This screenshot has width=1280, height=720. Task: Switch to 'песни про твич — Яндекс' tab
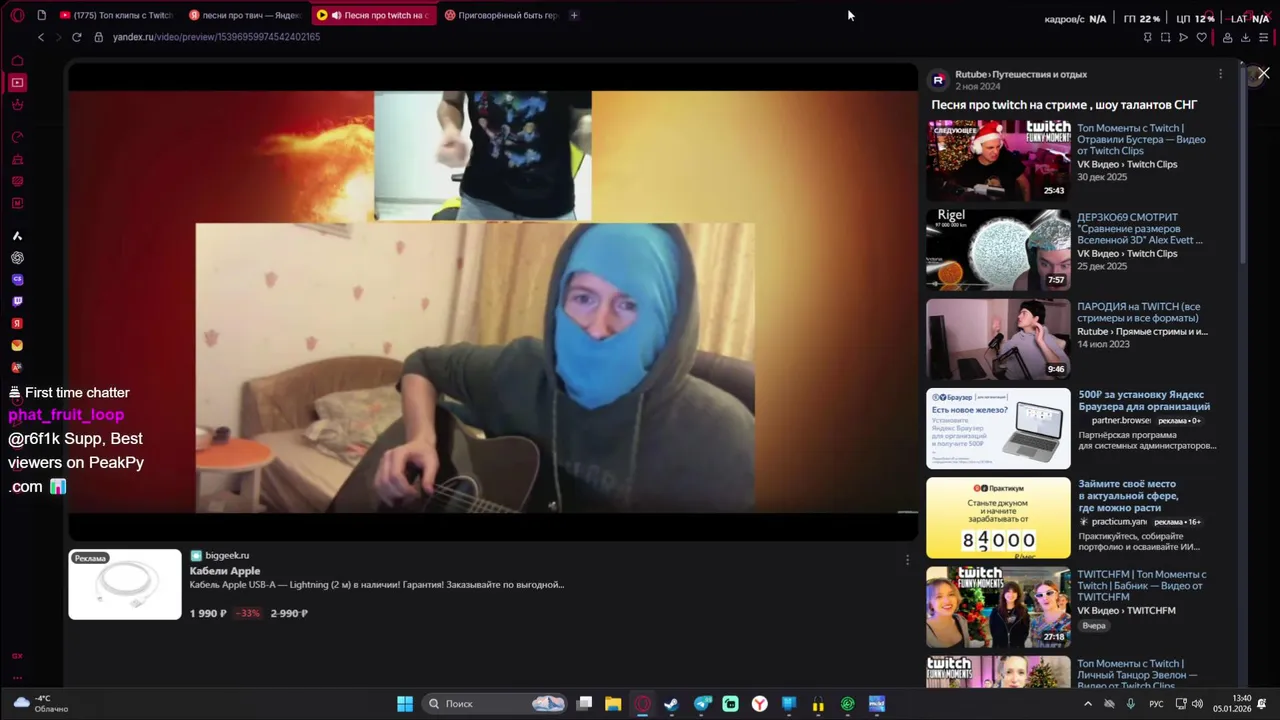click(x=245, y=15)
